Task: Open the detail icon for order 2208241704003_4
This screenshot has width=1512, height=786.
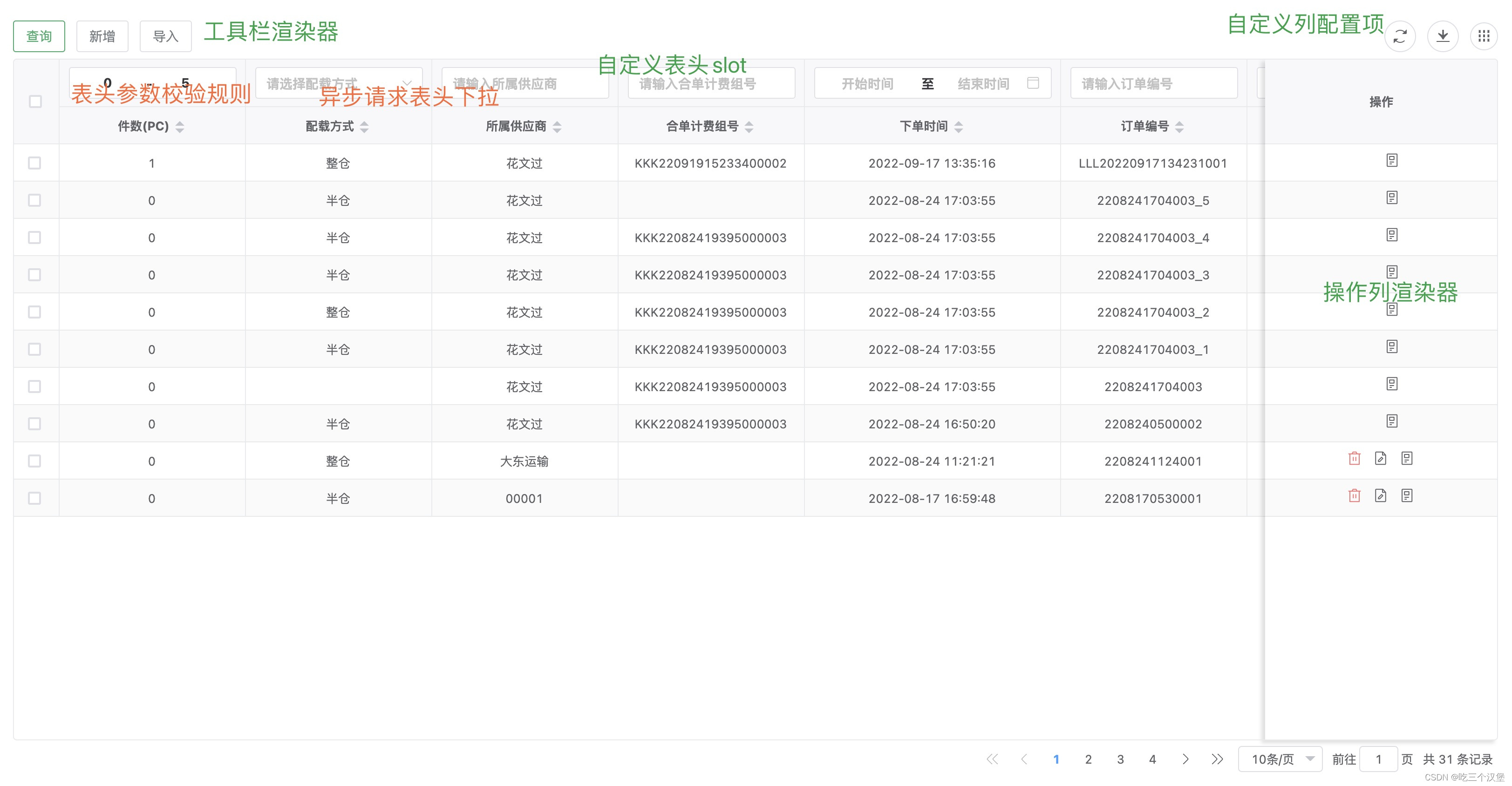Action: (1392, 235)
